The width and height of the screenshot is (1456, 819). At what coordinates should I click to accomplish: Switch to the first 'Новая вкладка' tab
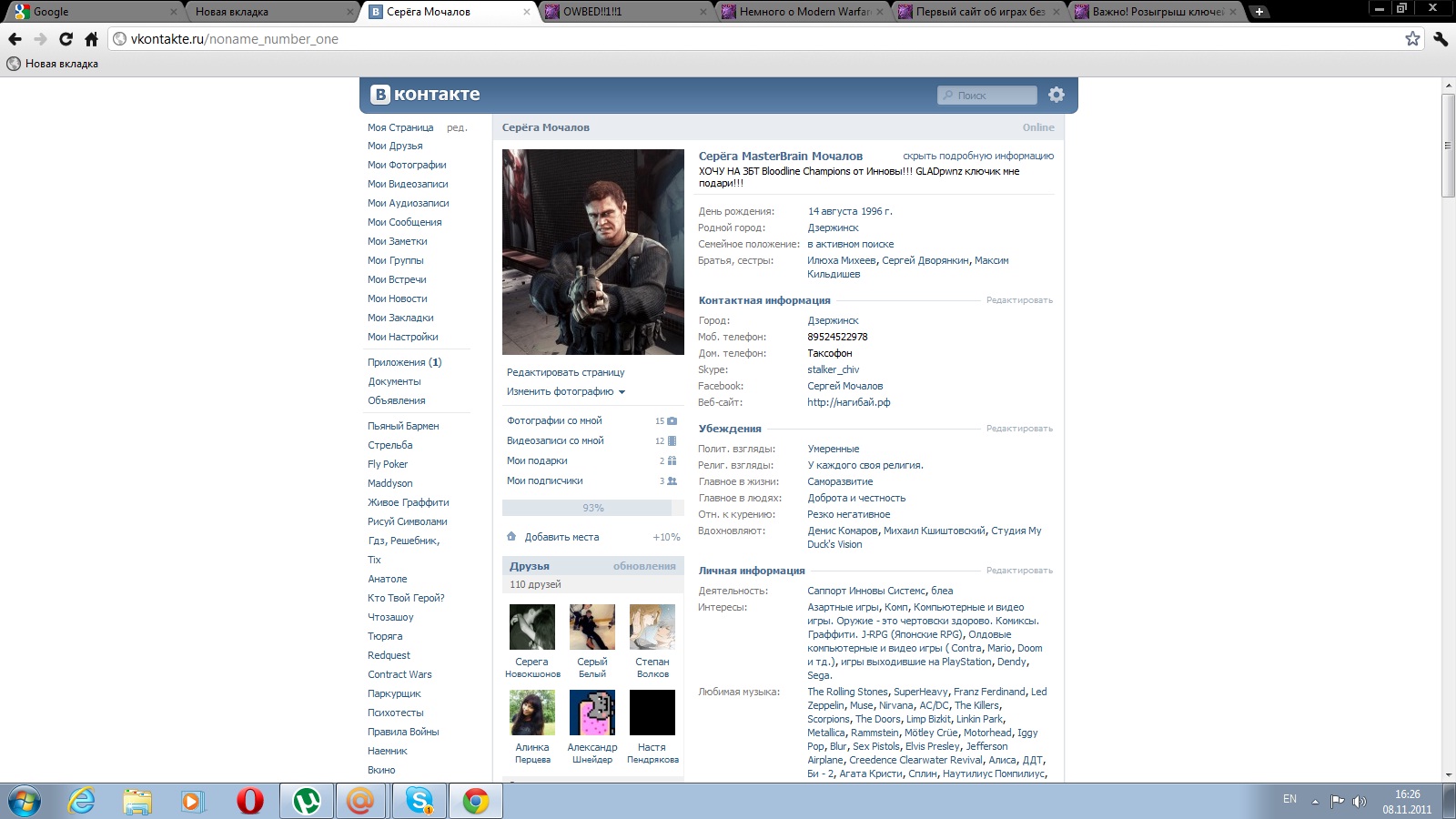coord(271,12)
